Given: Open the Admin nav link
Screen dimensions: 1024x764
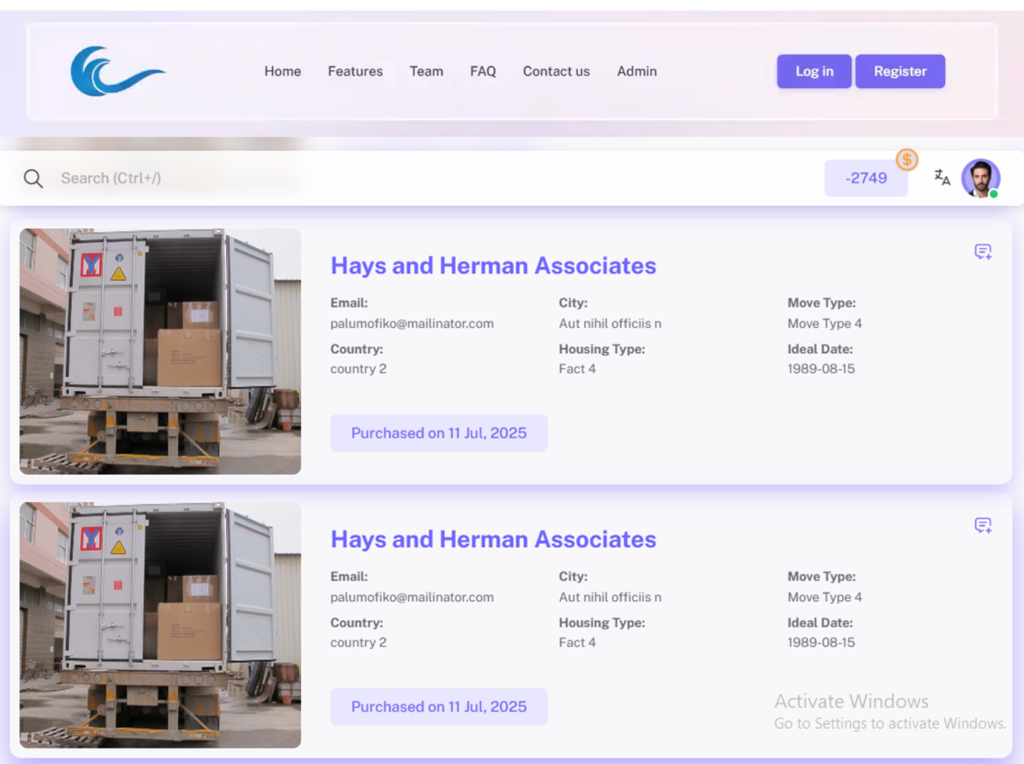Looking at the screenshot, I should click(637, 71).
